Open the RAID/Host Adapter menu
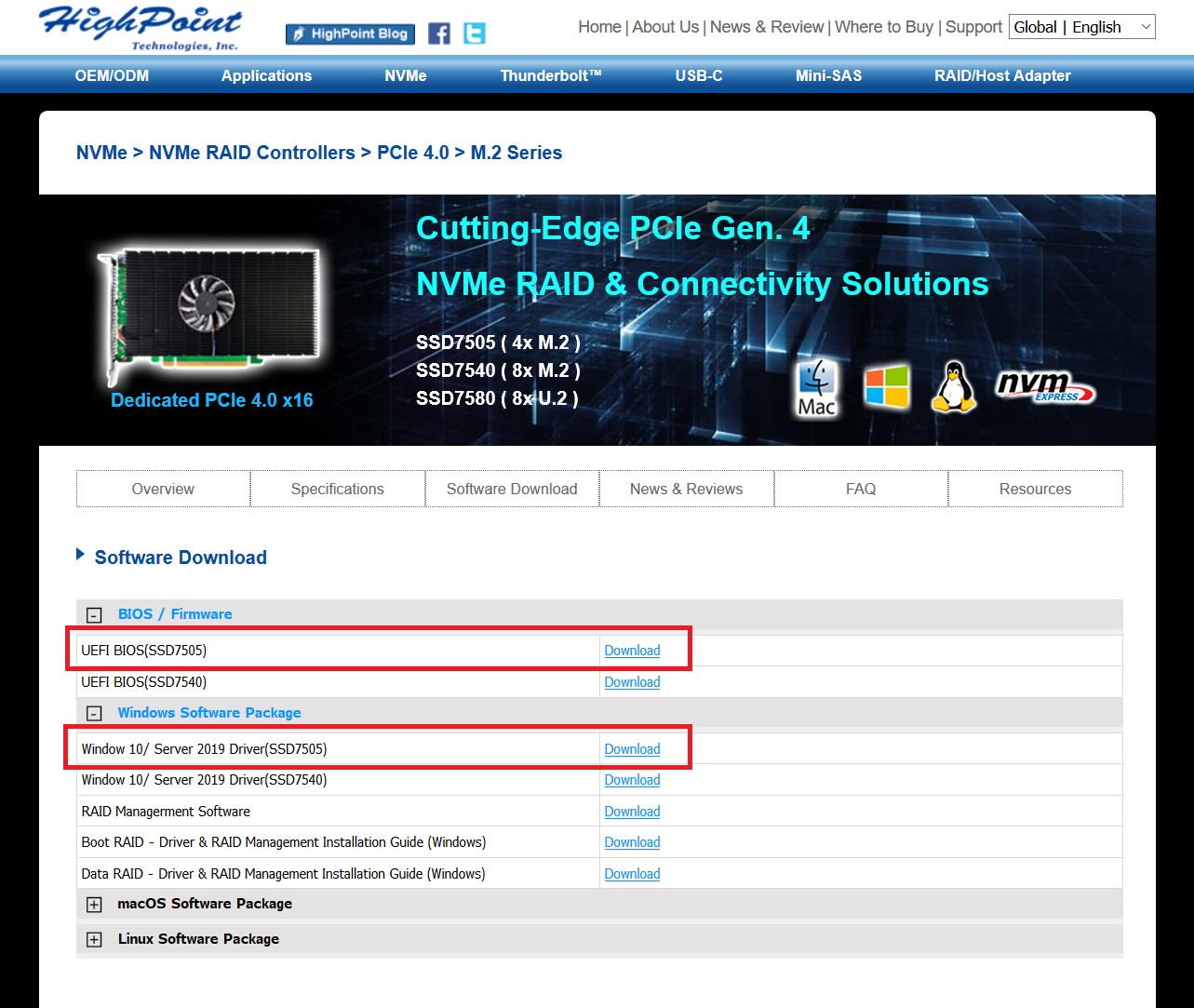This screenshot has width=1194, height=1008. 1002,75
